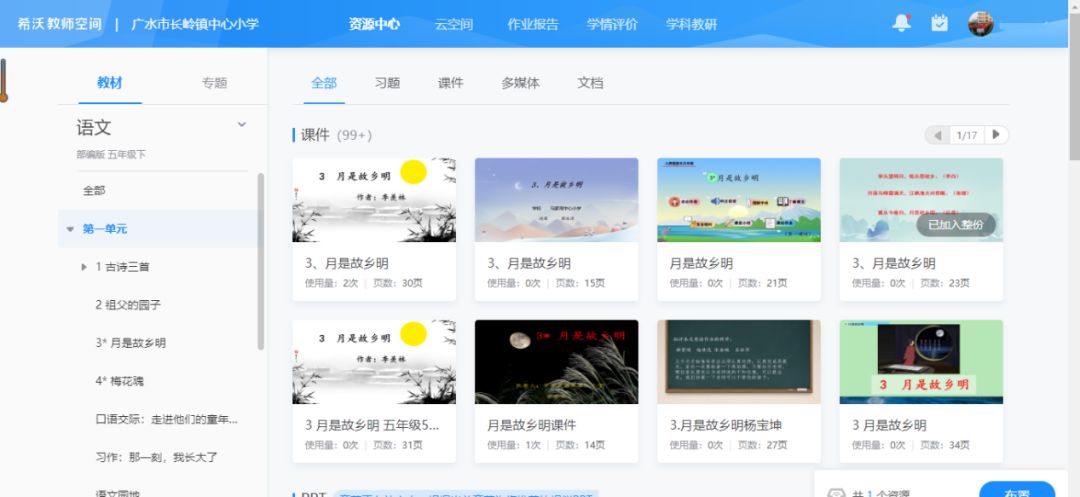Open the notification bell icon

[902, 23]
